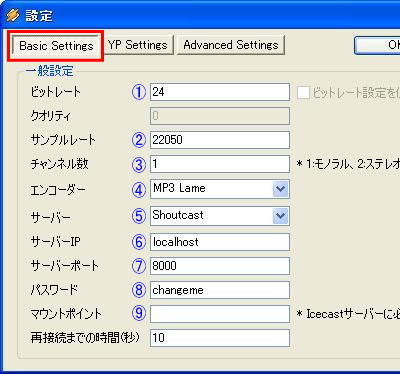Expand the エンコーダー dropdown showing MP3 Lame
This screenshot has height=374, width=400.
pos(280,189)
